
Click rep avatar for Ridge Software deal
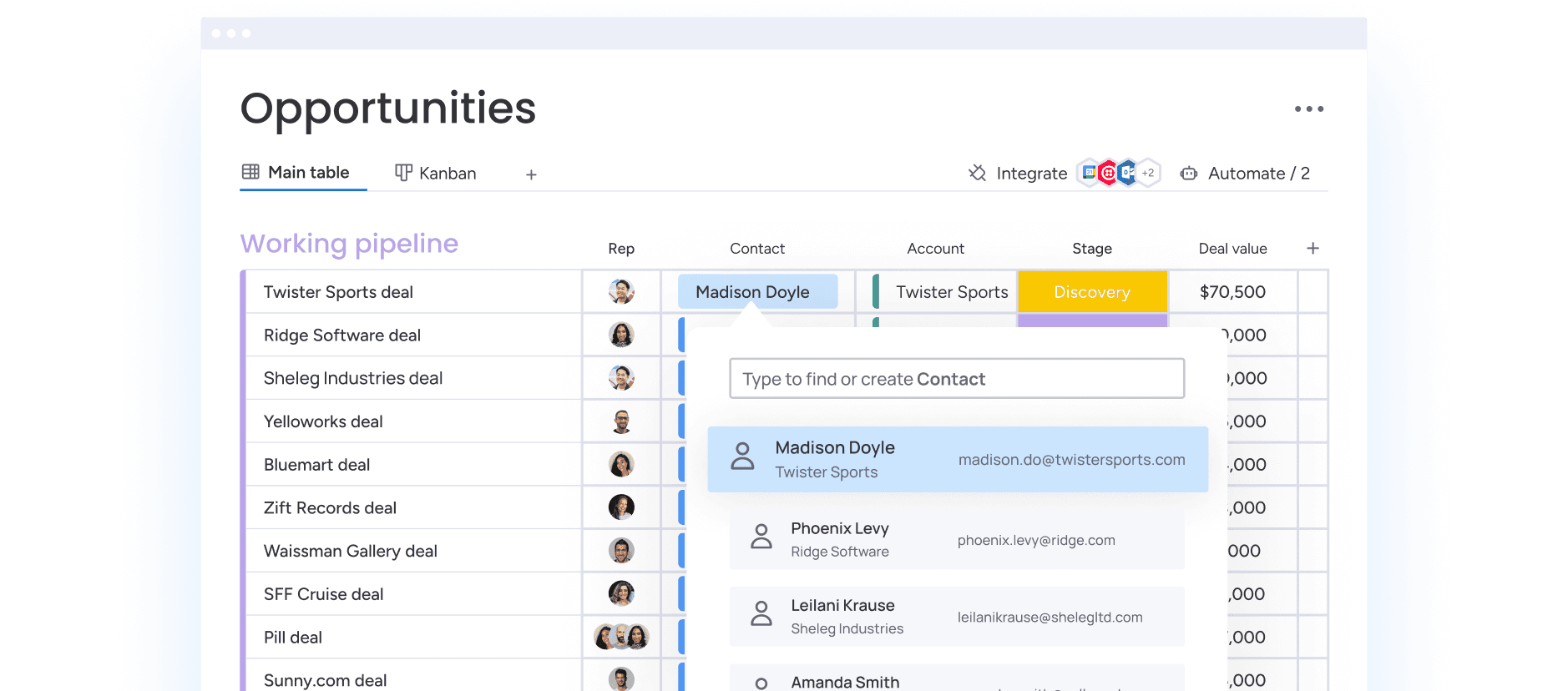tap(621, 335)
